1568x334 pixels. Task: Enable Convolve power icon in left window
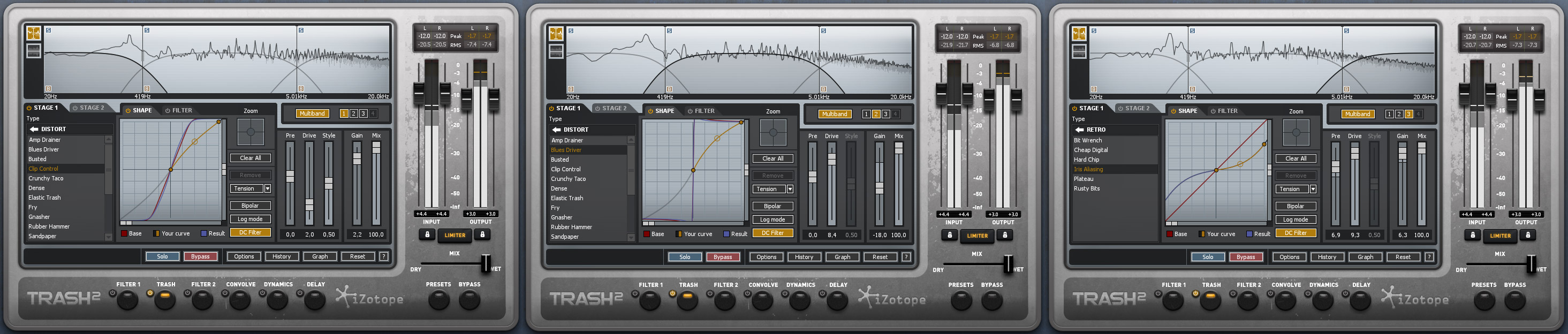point(225,293)
